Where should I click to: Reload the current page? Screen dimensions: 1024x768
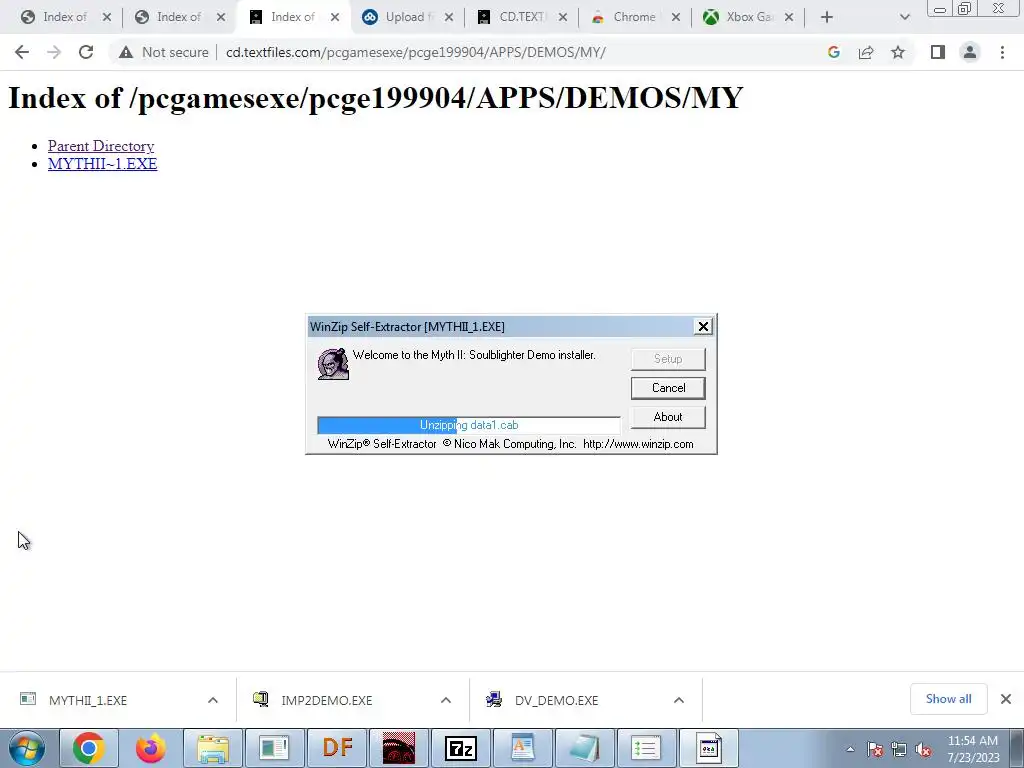[x=86, y=52]
